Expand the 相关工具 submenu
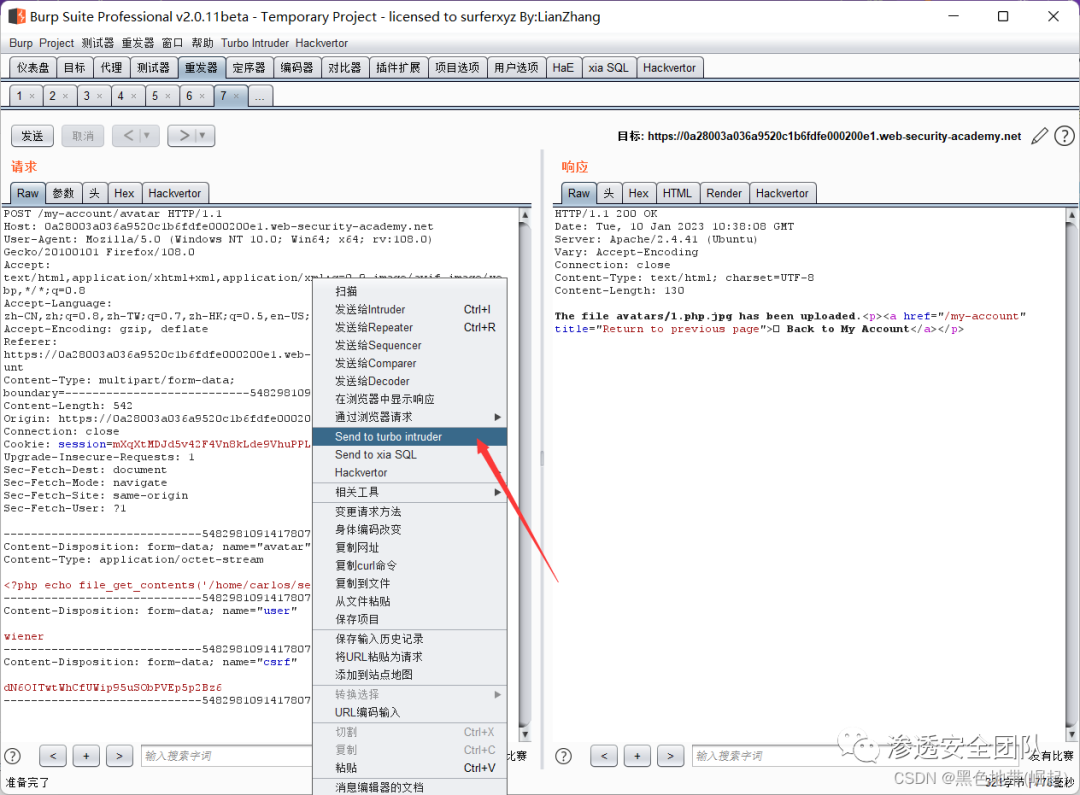1080x795 pixels. click(497, 492)
